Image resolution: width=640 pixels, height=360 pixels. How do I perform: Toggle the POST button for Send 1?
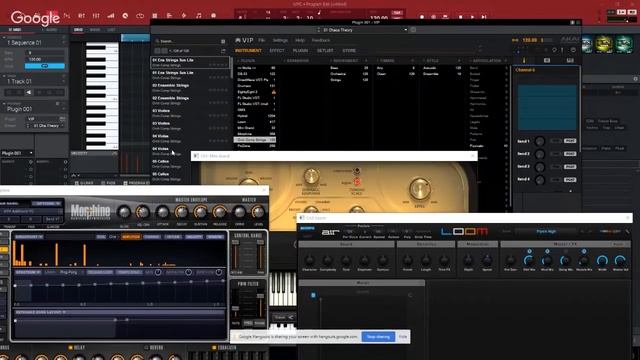[570, 141]
